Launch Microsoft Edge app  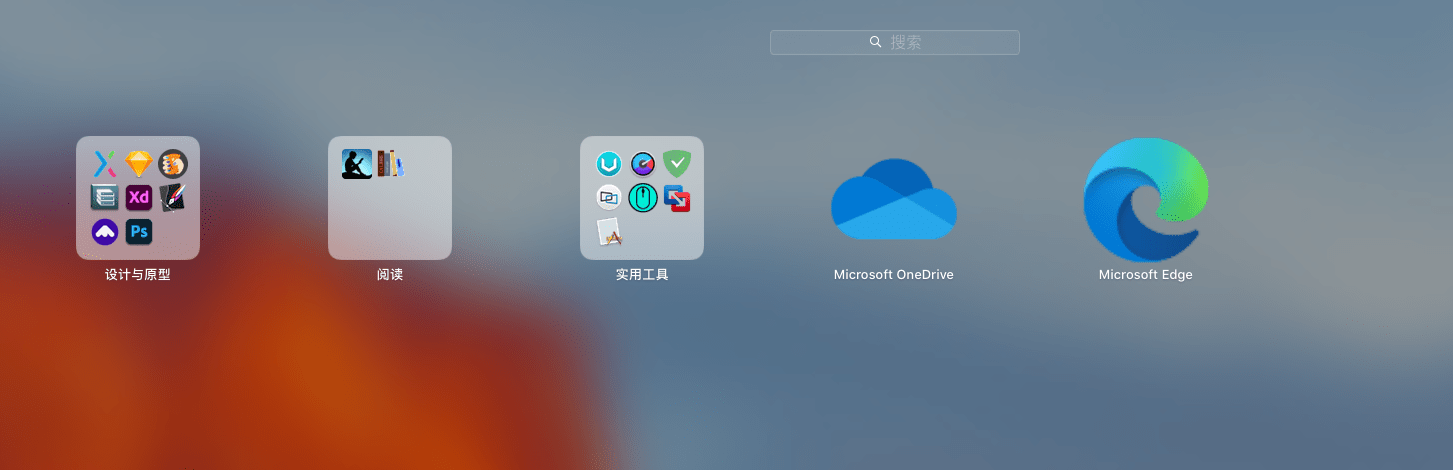coord(1146,199)
